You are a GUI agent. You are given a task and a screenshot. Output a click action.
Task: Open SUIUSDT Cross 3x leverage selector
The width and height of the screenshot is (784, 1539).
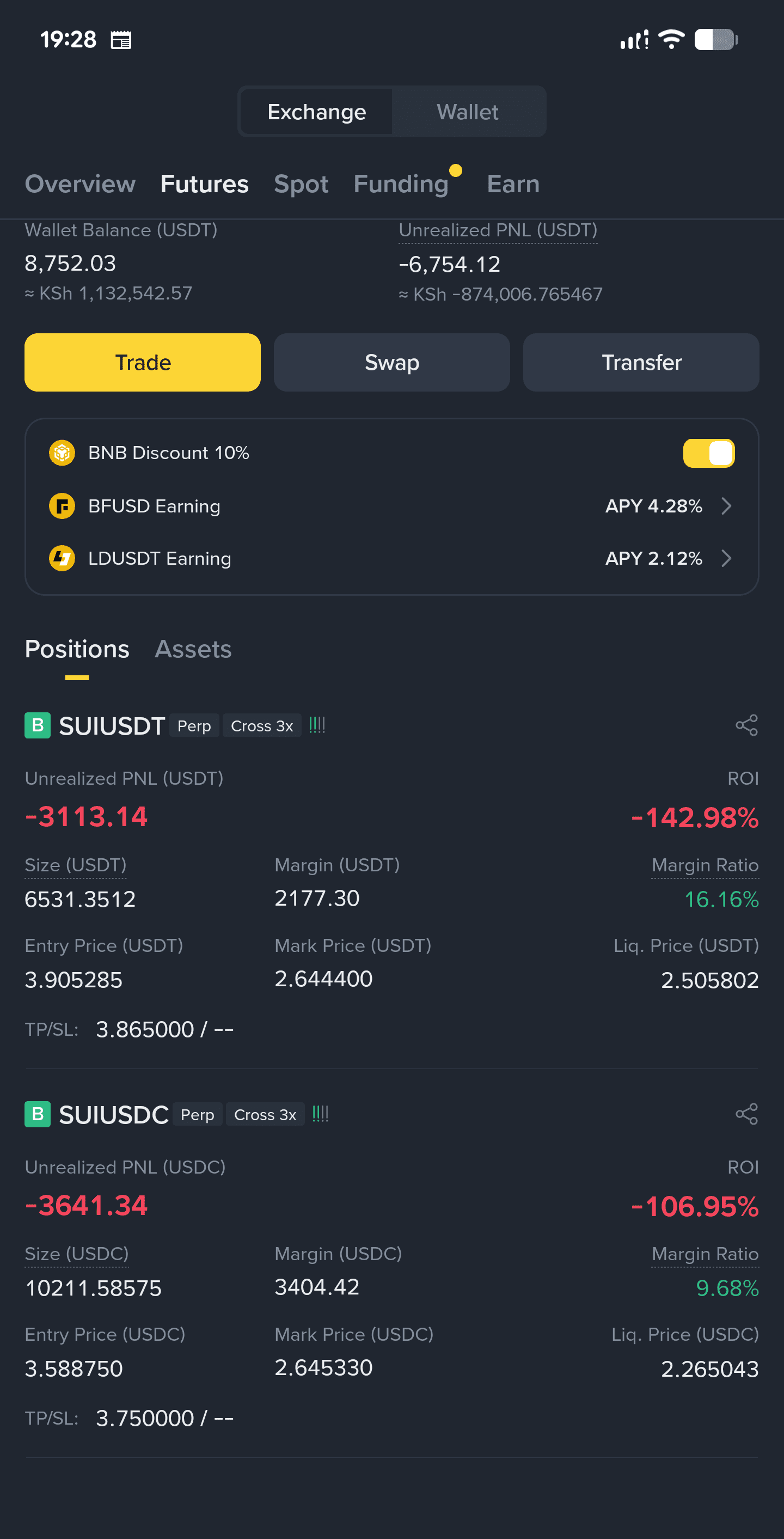click(x=261, y=726)
